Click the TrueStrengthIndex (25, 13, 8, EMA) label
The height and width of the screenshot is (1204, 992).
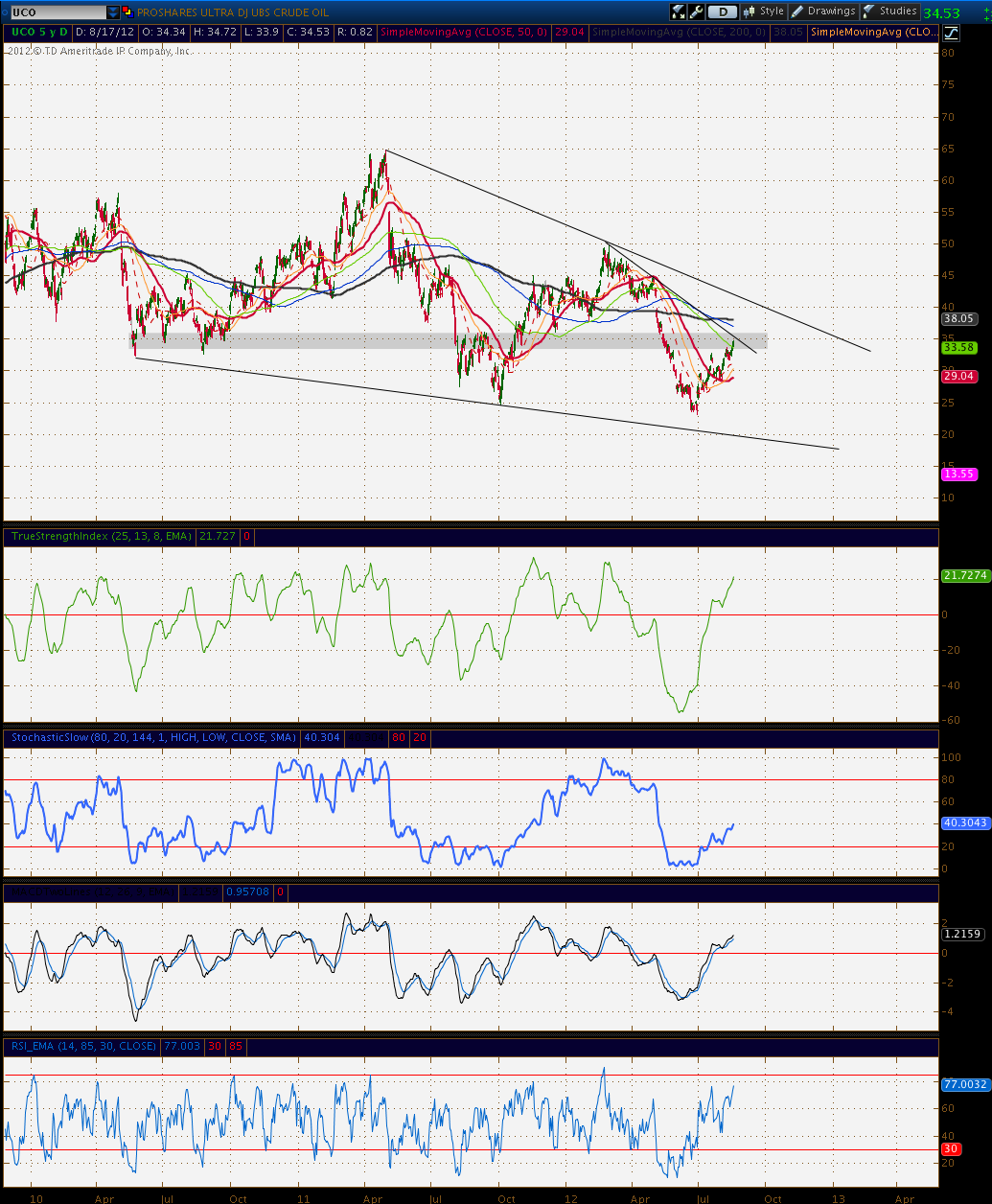pyautogui.click(x=101, y=537)
